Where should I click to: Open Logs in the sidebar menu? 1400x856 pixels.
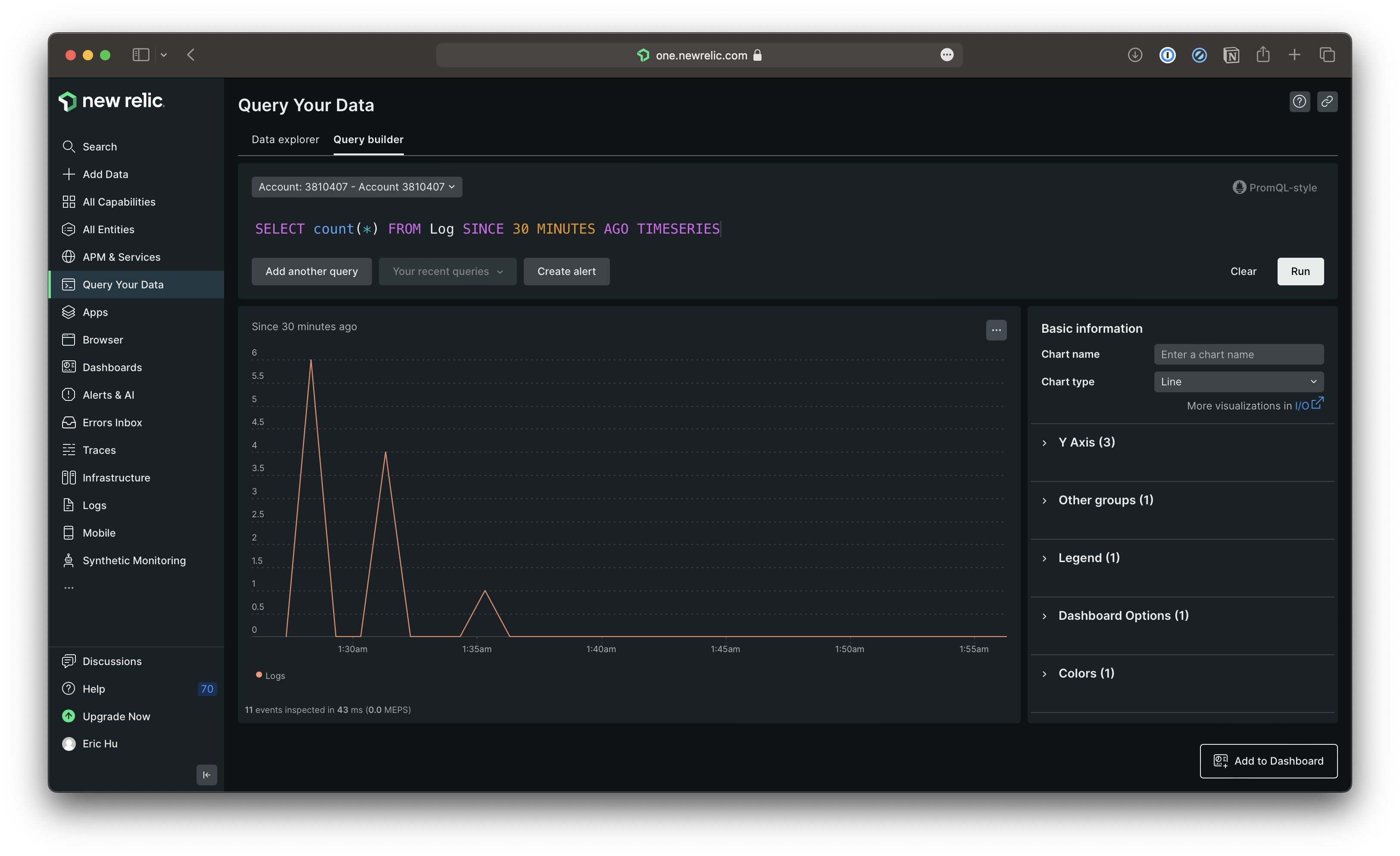(94, 505)
